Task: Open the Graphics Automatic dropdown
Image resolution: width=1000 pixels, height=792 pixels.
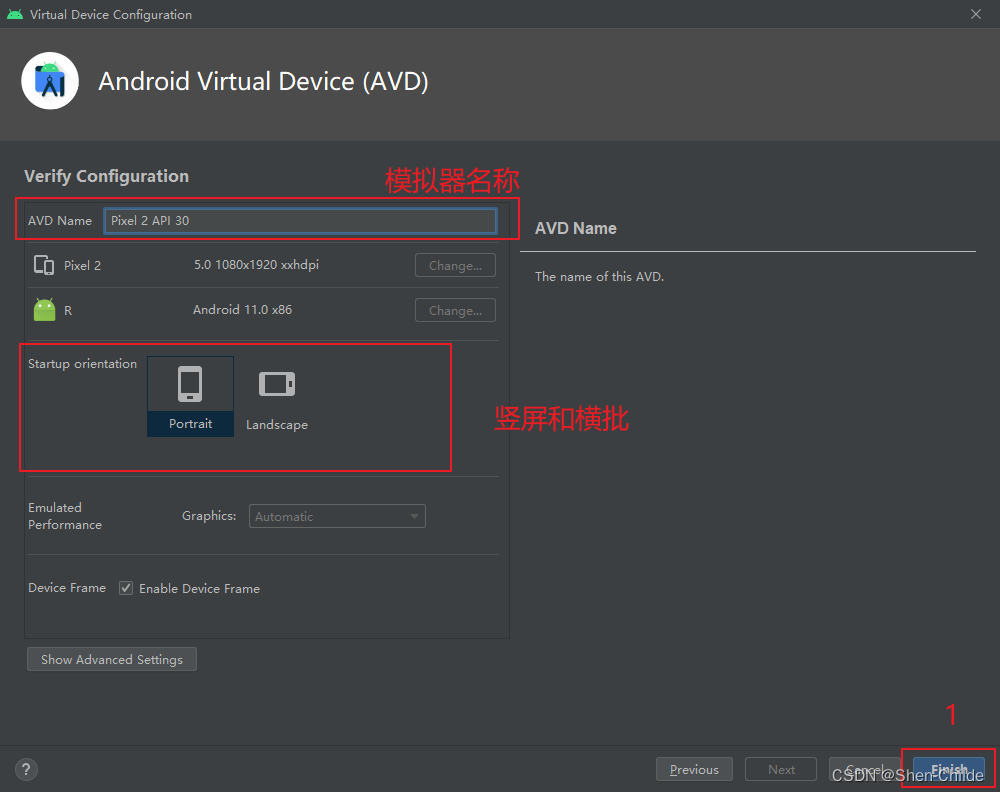Action: 337,516
